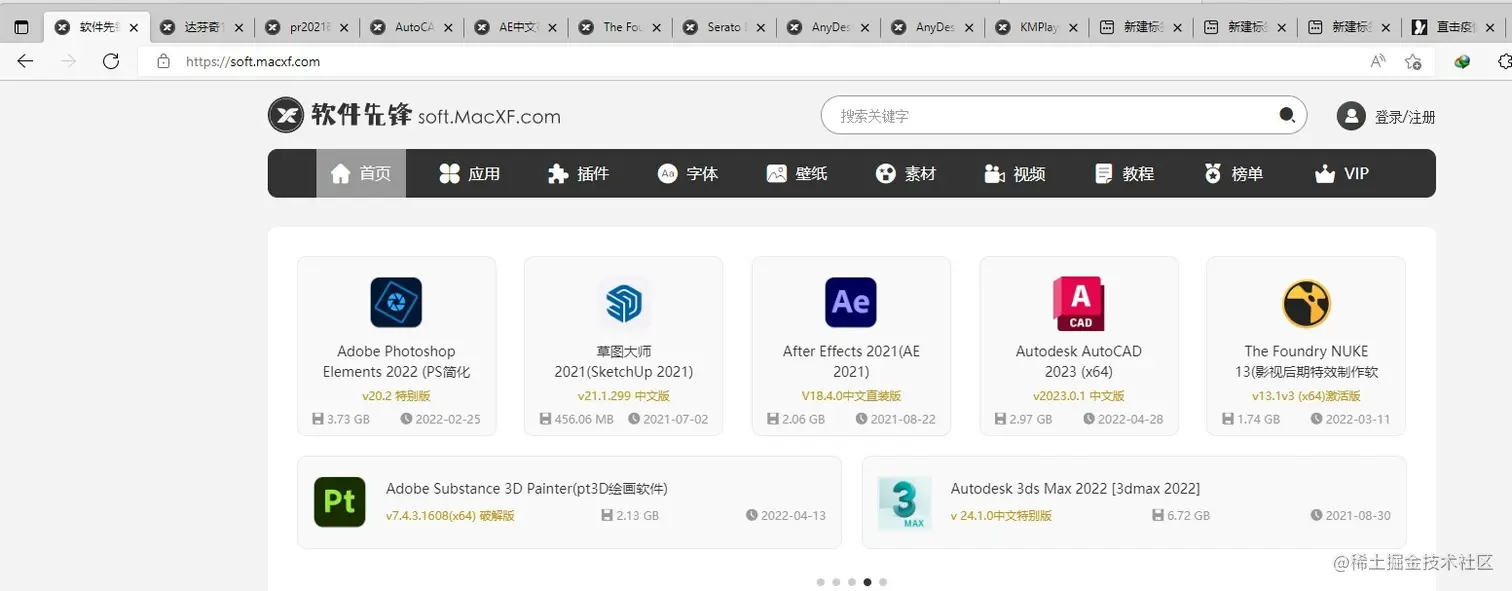Click the NUKE yellow radiation-style icon
The height and width of the screenshot is (591, 1512).
1306,303
